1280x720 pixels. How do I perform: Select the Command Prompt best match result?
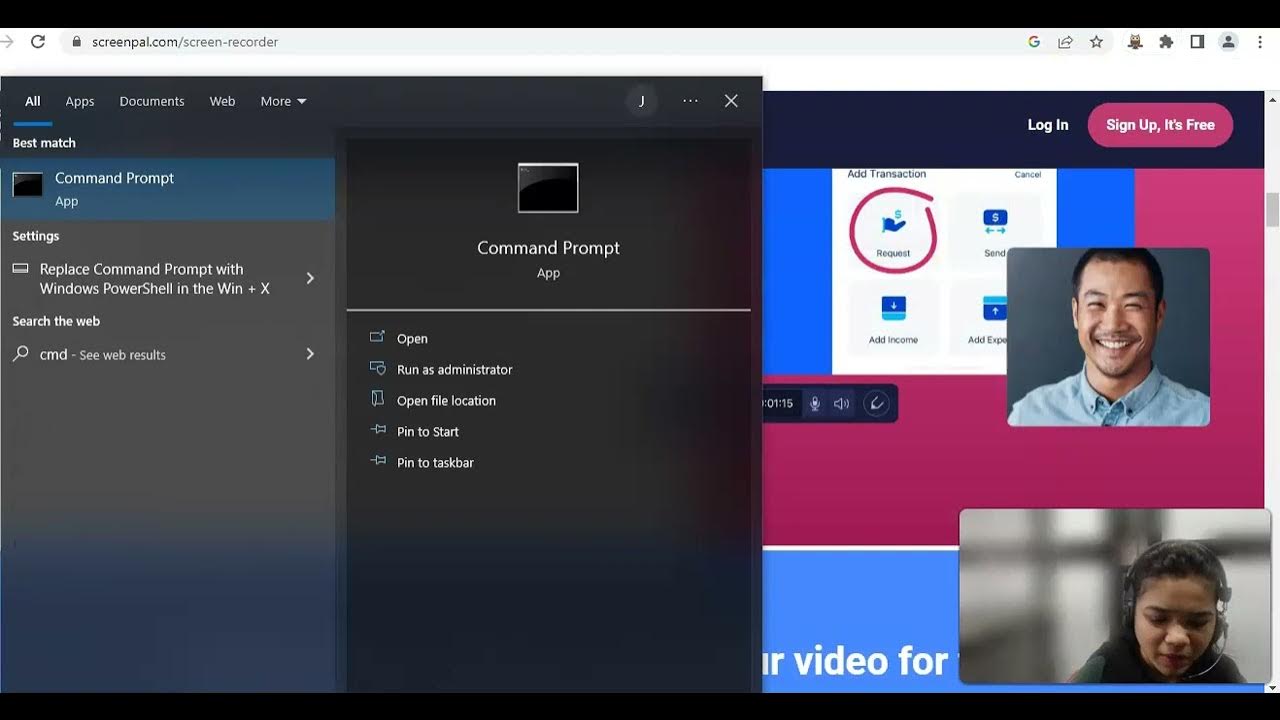(x=168, y=189)
